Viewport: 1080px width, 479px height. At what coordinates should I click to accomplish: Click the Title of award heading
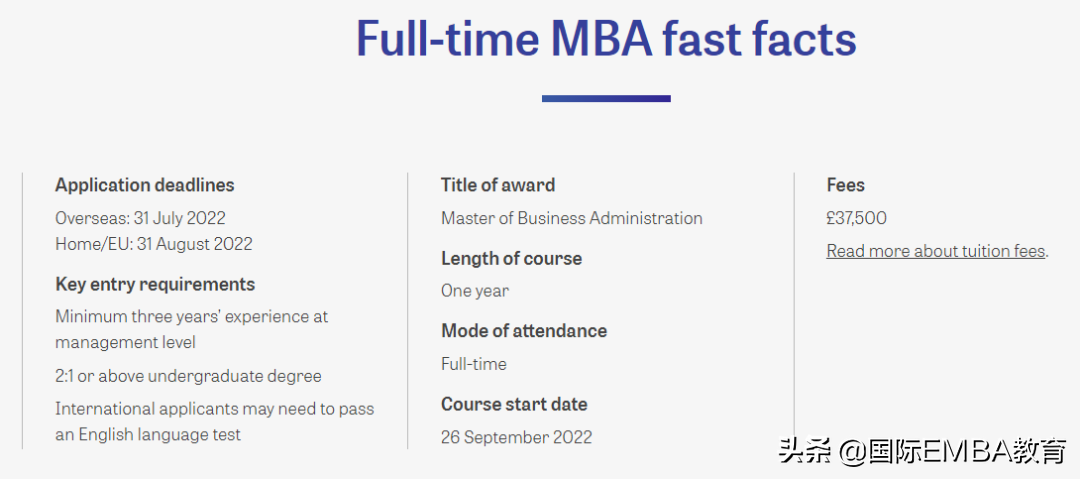tap(498, 185)
